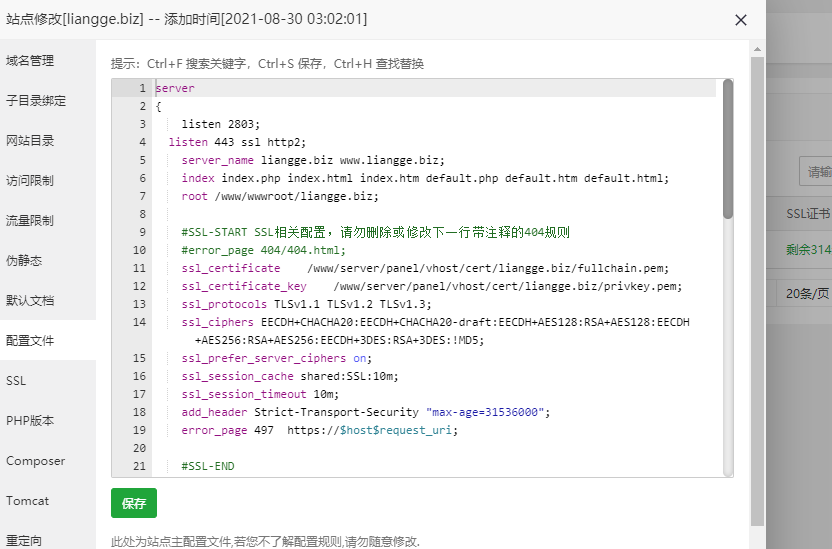Close the site modification dialog
The width and height of the screenshot is (832, 549).
tap(740, 20)
